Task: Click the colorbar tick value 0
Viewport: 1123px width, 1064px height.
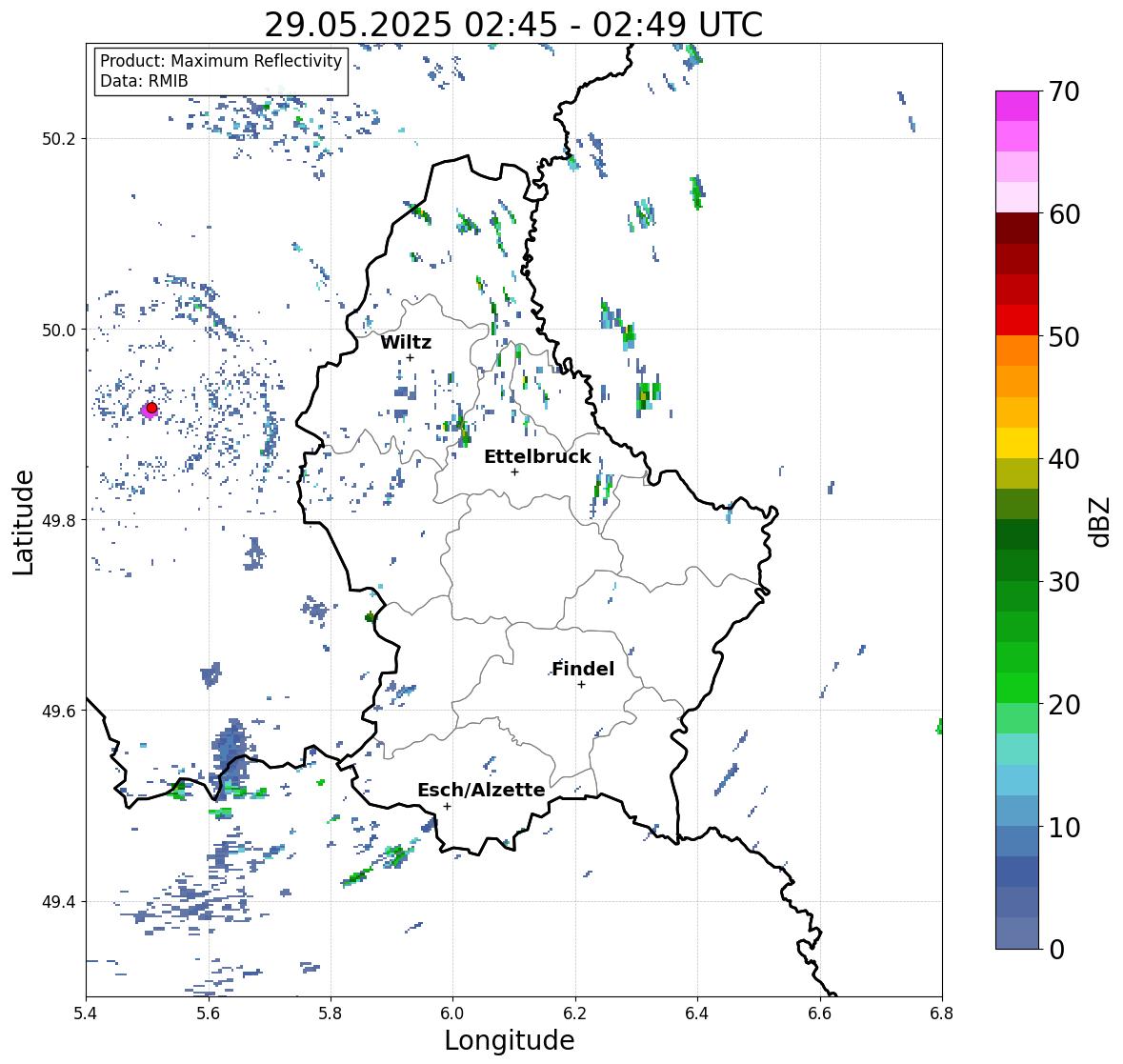Action: tap(1056, 950)
